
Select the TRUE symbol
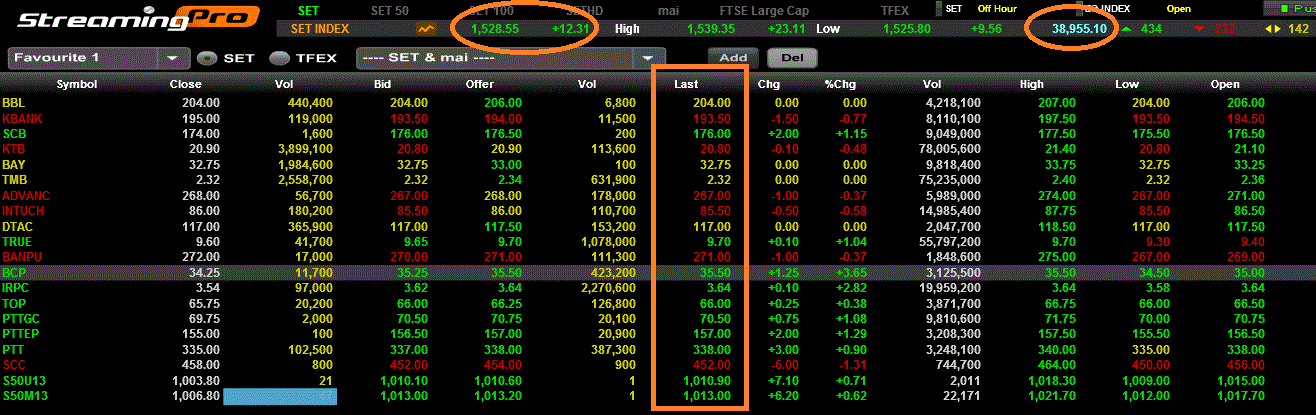16,241
